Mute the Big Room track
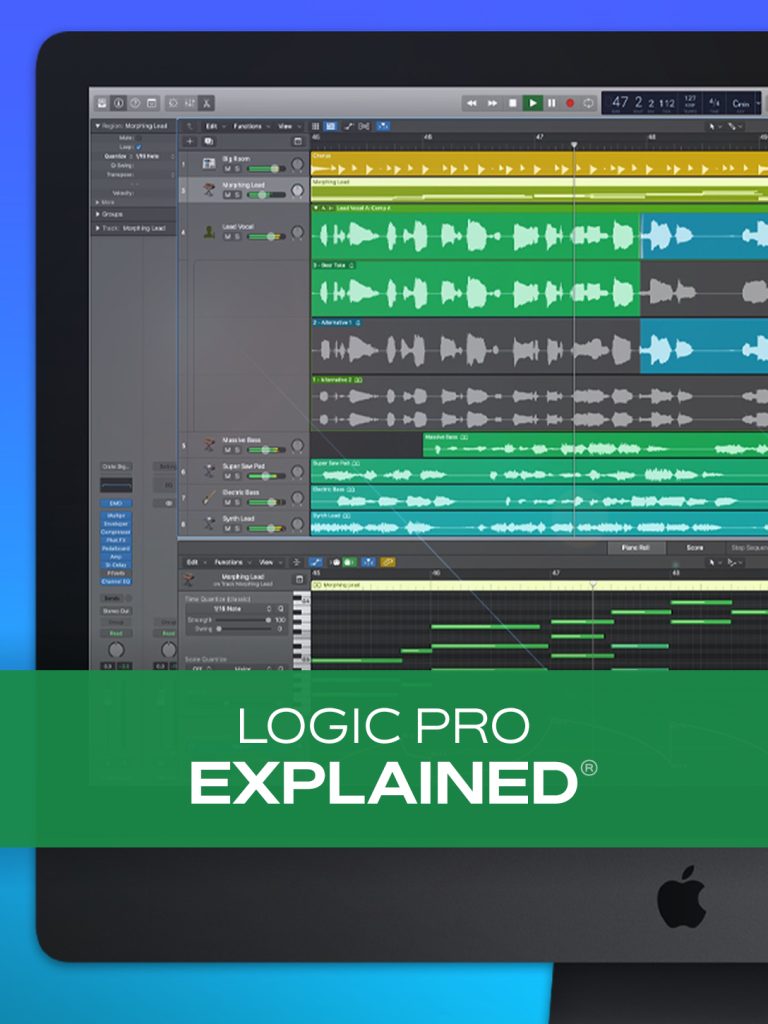 [227, 168]
